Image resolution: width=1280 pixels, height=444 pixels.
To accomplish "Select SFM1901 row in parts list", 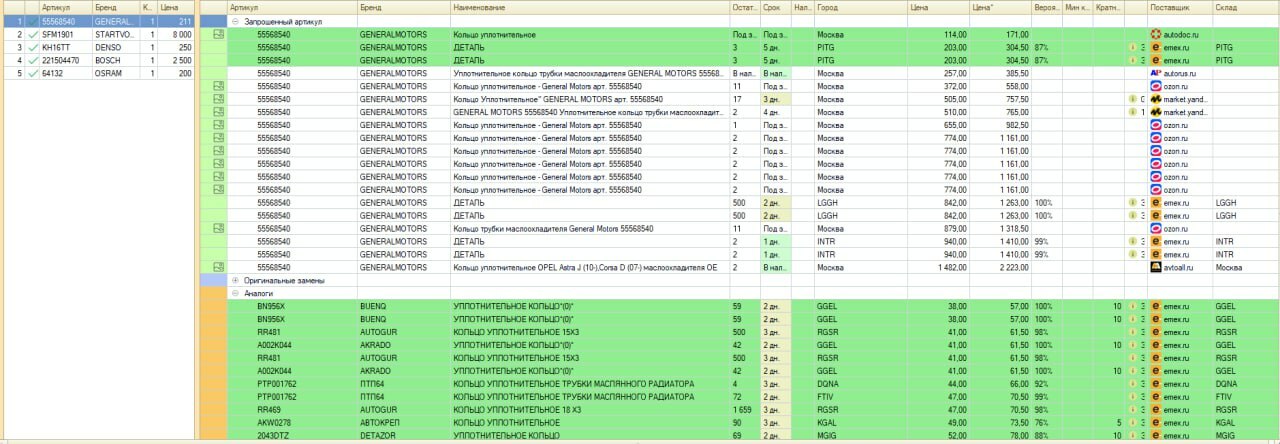I will (x=97, y=34).
